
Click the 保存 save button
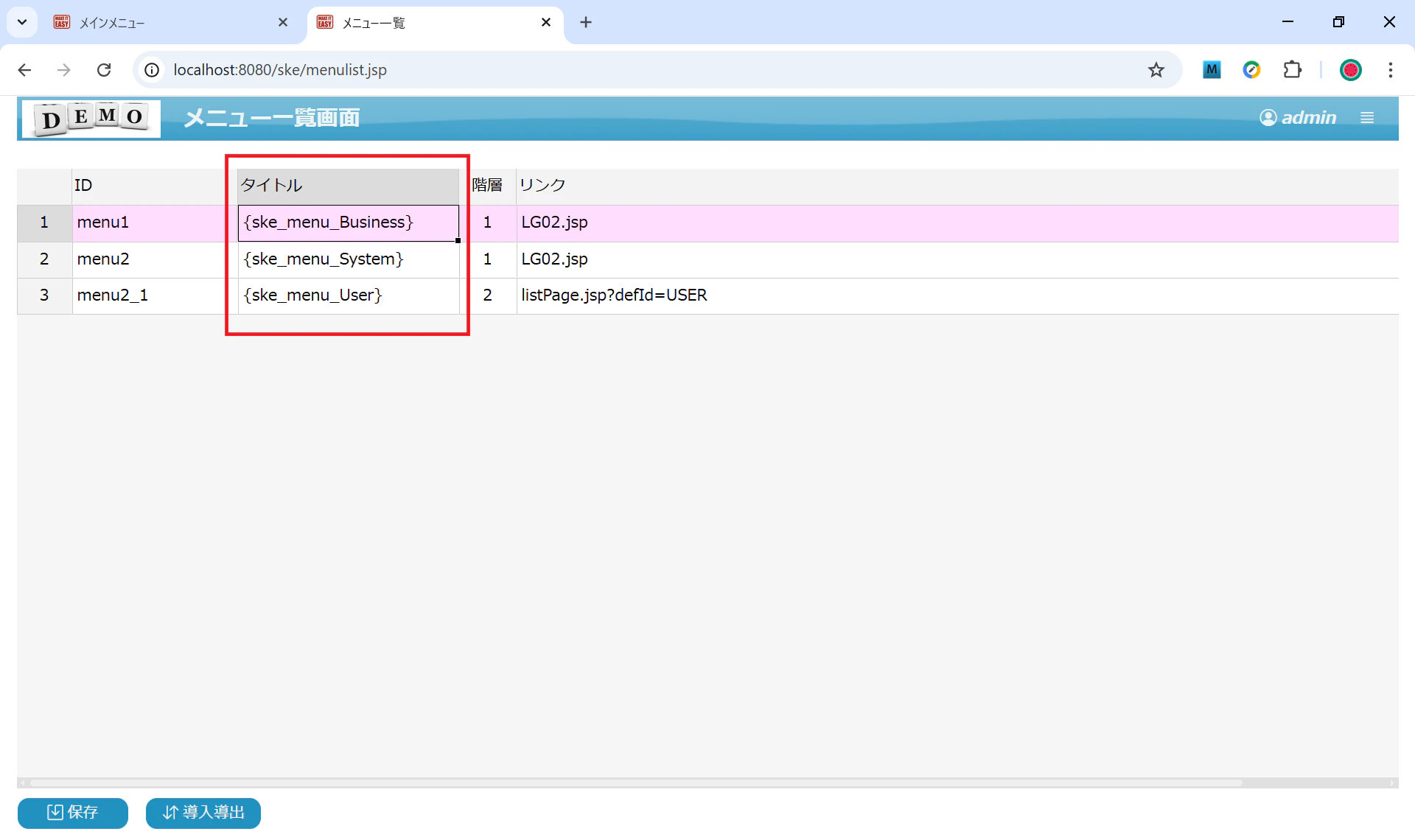tap(73, 813)
